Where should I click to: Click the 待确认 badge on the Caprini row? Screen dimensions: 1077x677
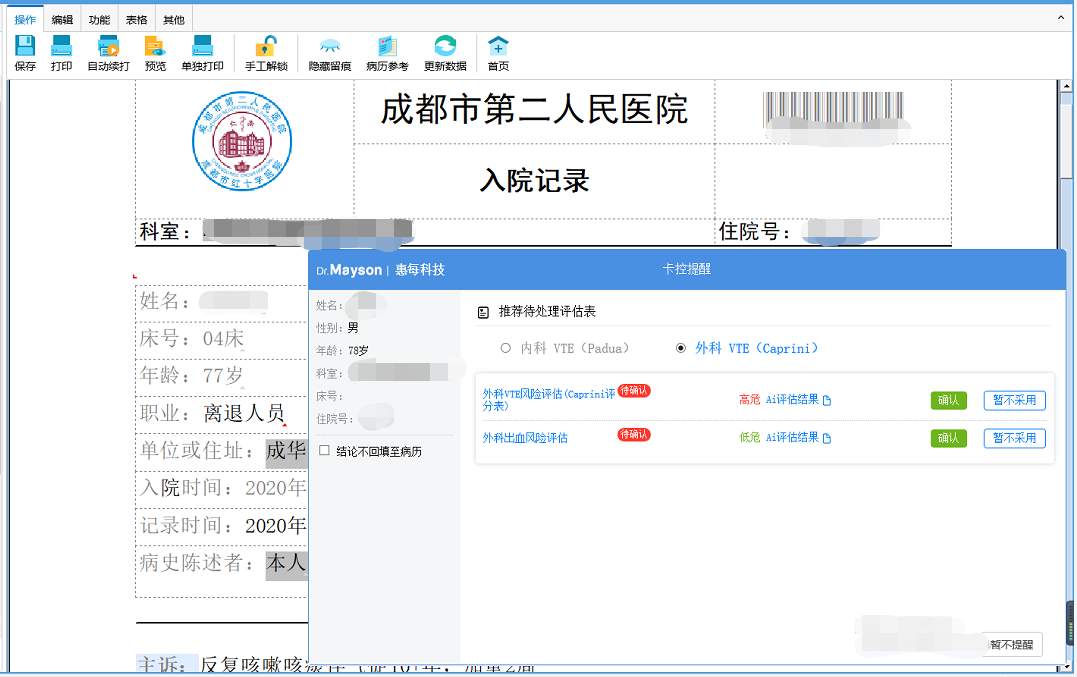(x=634, y=391)
